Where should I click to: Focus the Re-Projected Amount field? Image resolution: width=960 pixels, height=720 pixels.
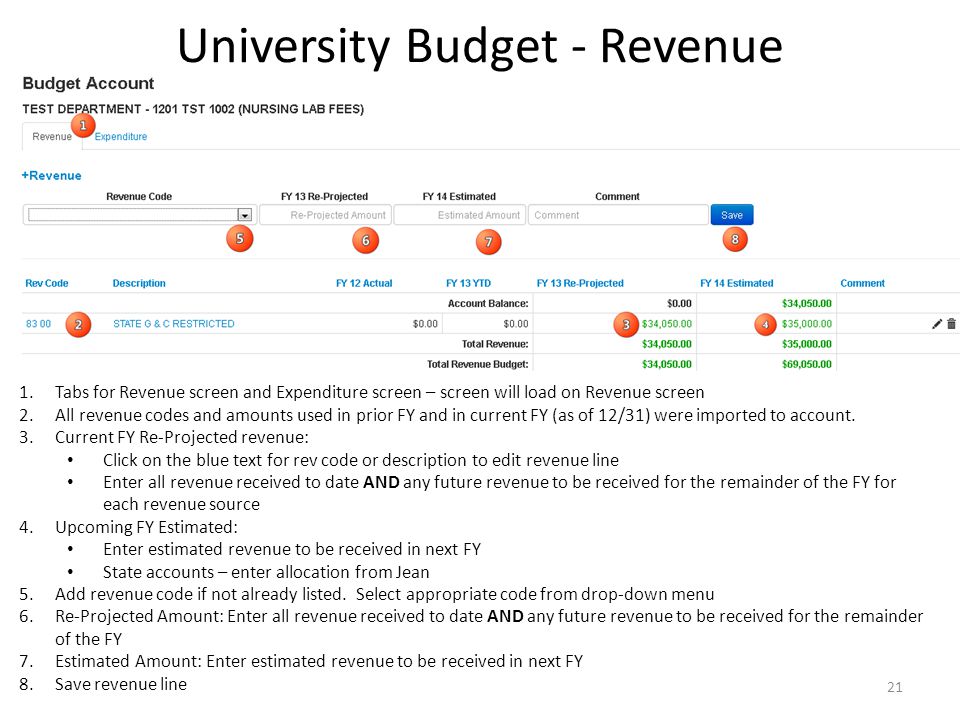325,215
